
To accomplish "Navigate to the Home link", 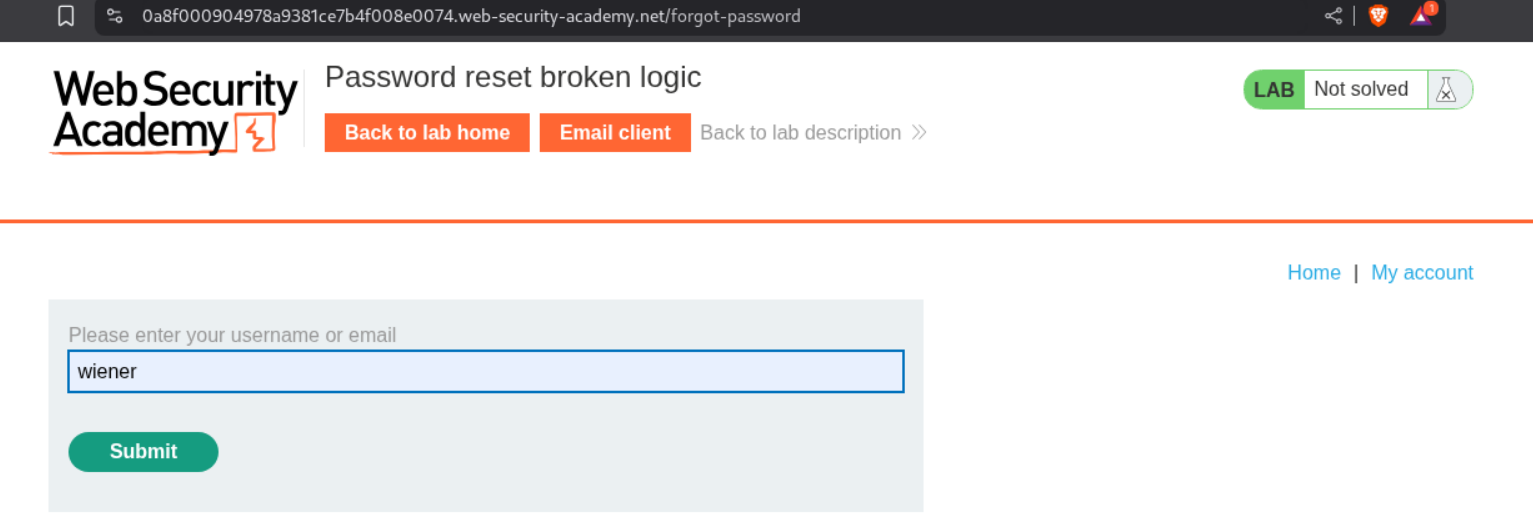I will pos(1313,273).
